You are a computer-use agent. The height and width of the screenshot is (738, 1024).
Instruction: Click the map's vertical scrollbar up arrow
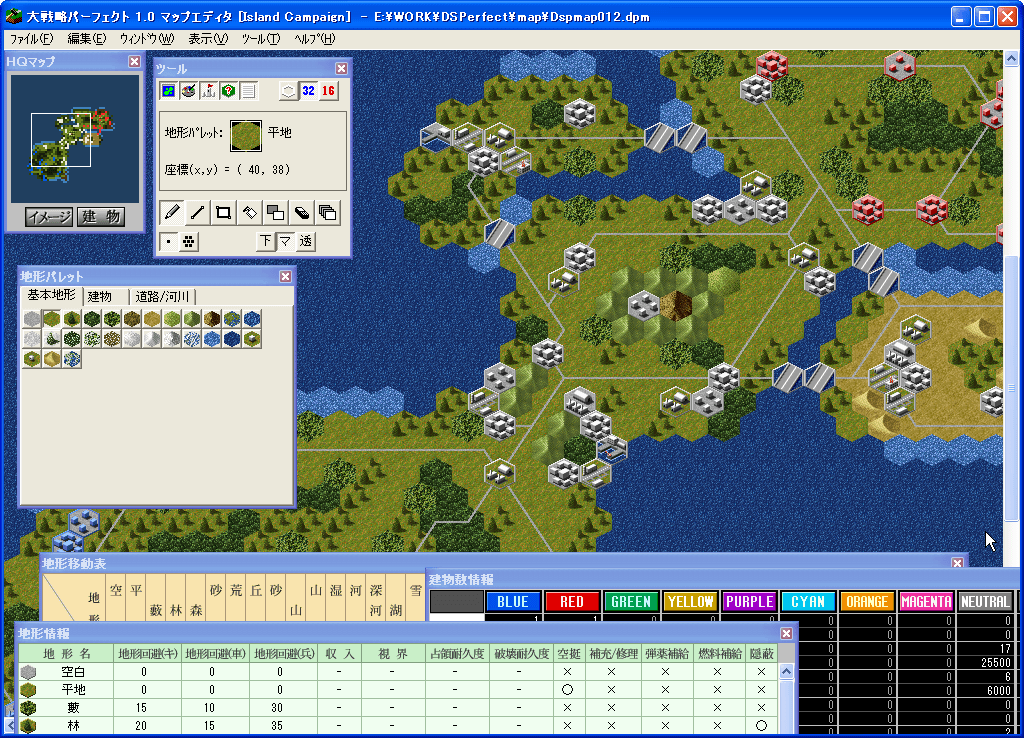click(1011, 59)
